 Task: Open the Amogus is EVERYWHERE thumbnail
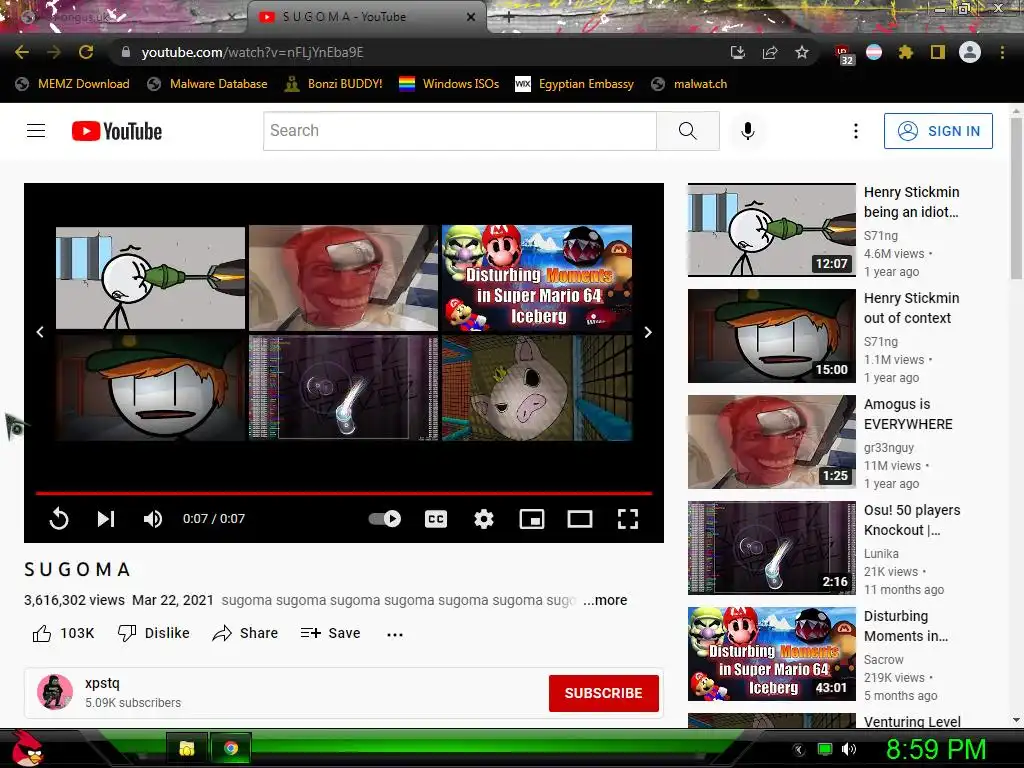tap(771, 441)
